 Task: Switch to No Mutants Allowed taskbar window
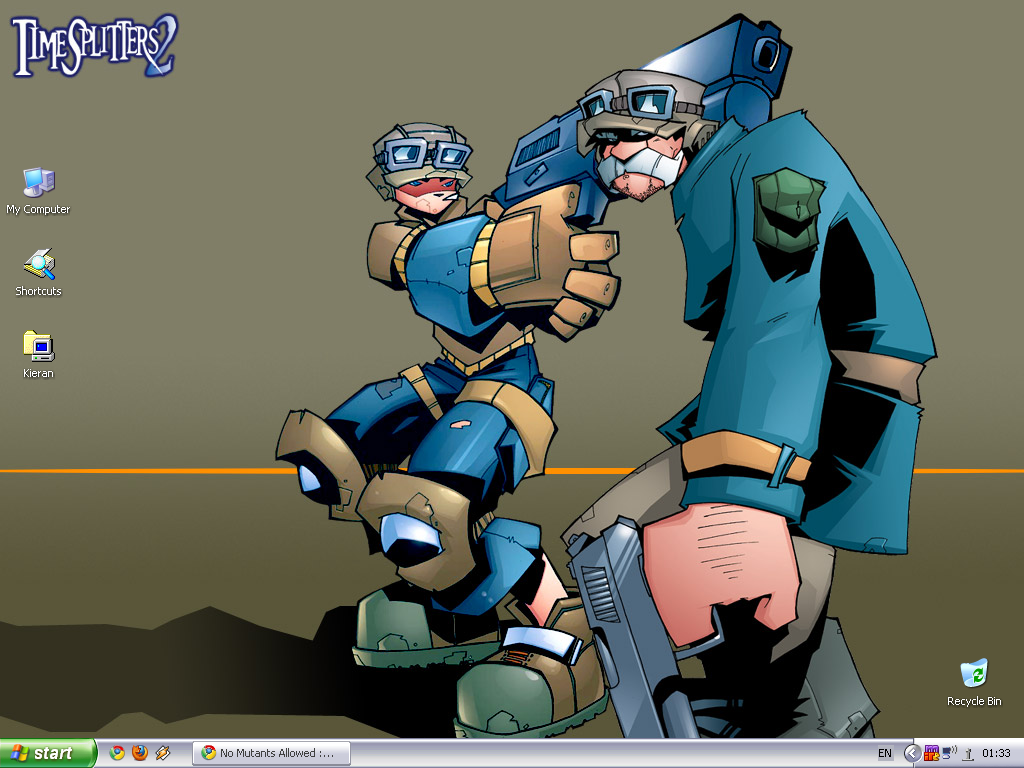point(272,753)
